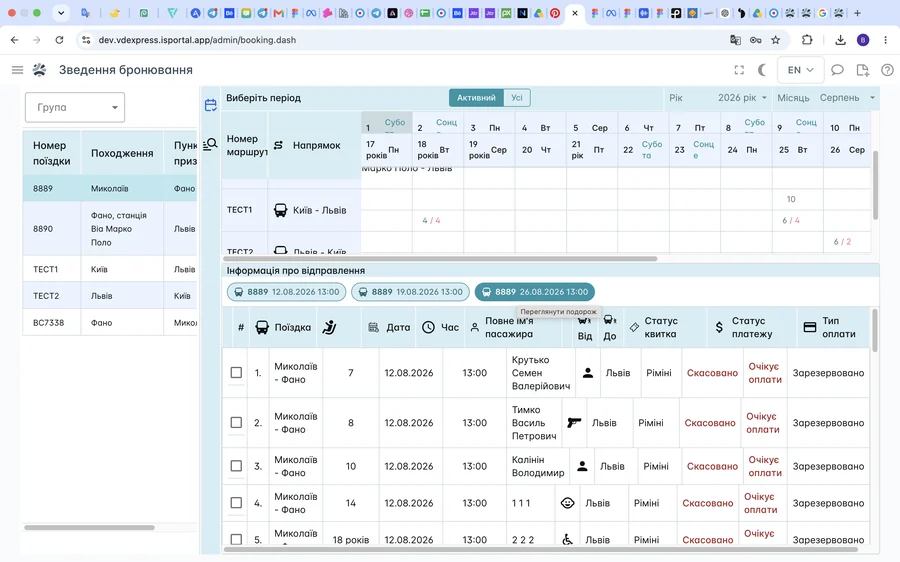Click the calendar period sidebar icon

[x=211, y=105]
